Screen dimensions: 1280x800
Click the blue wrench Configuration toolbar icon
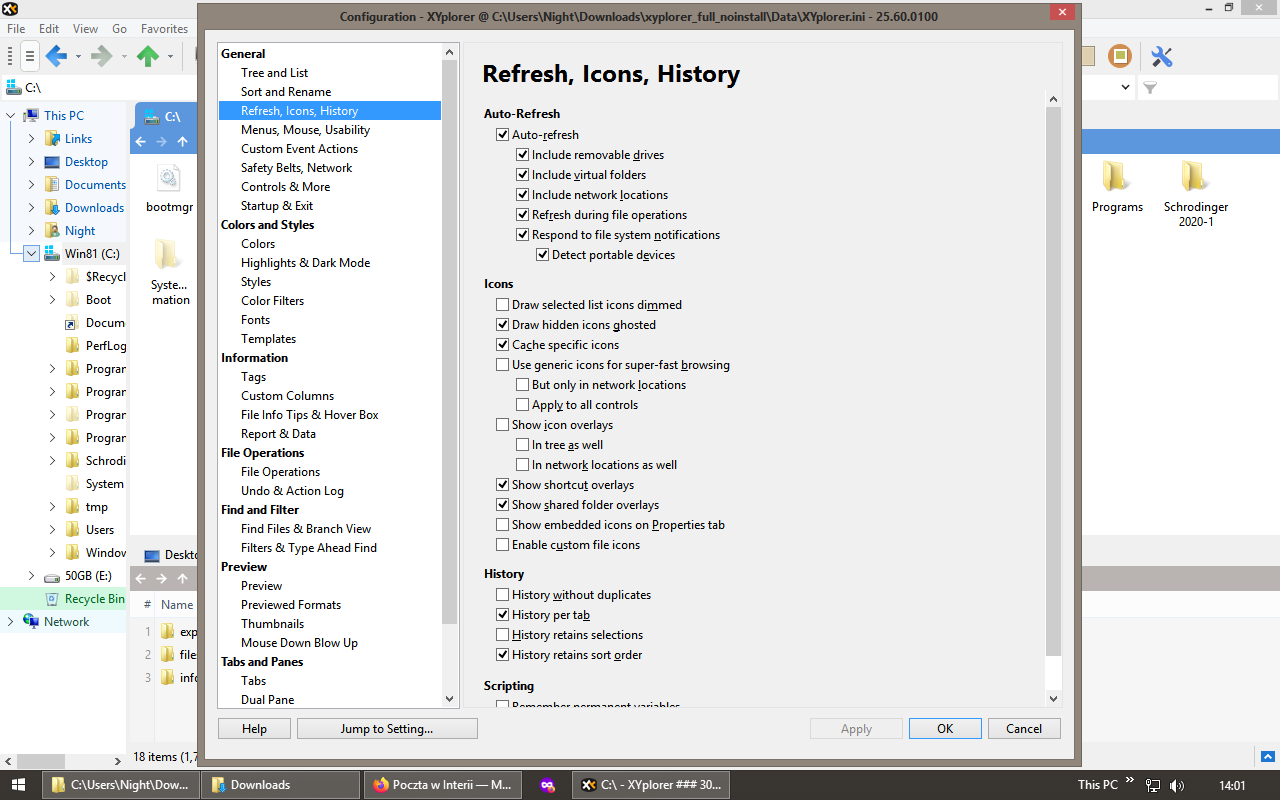pos(1161,57)
